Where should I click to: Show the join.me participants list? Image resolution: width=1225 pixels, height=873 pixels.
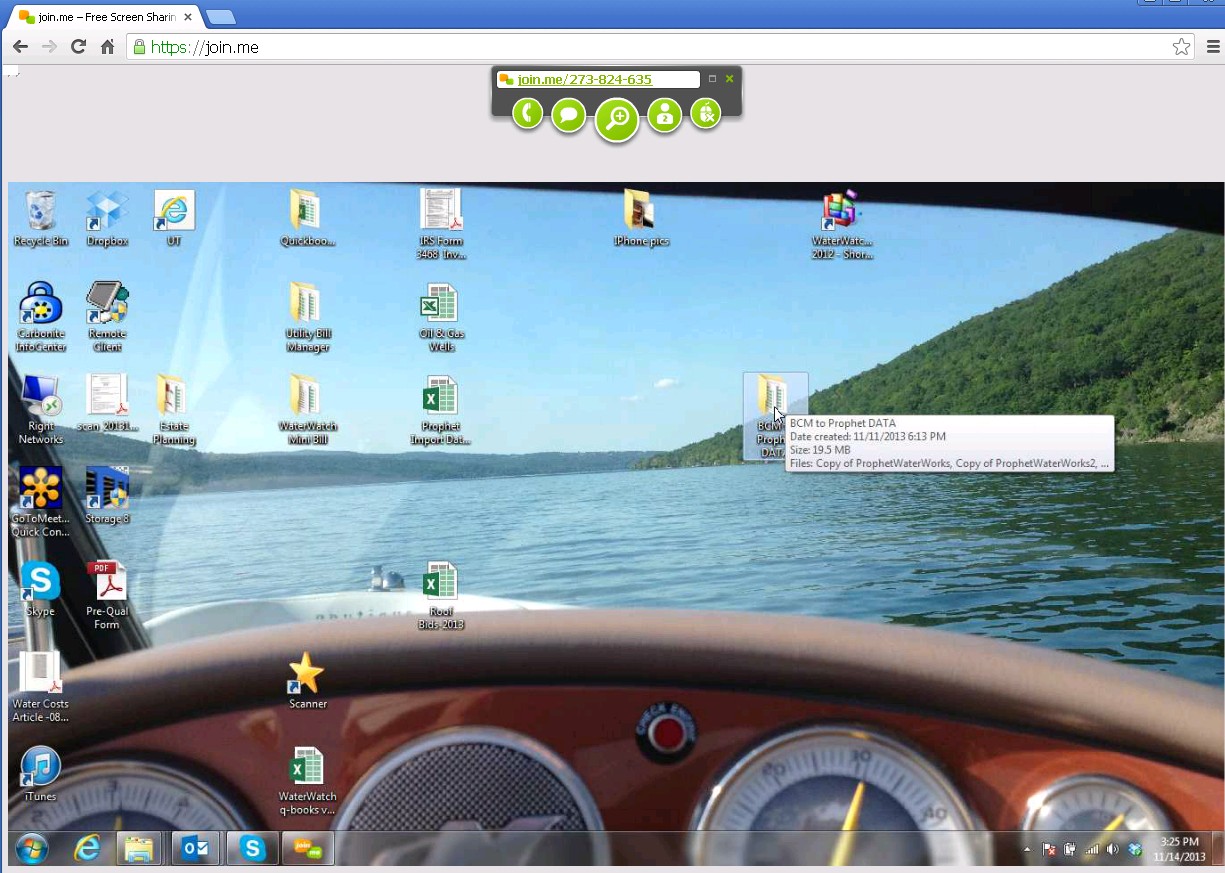pyautogui.click(x=664, y=115)
